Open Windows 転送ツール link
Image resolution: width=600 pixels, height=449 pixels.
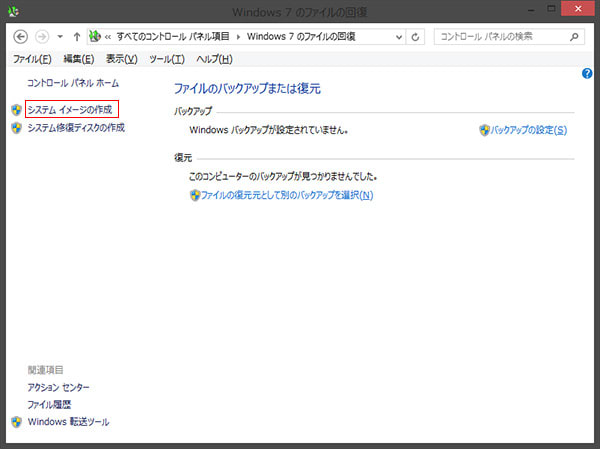[x=68, y=422]
